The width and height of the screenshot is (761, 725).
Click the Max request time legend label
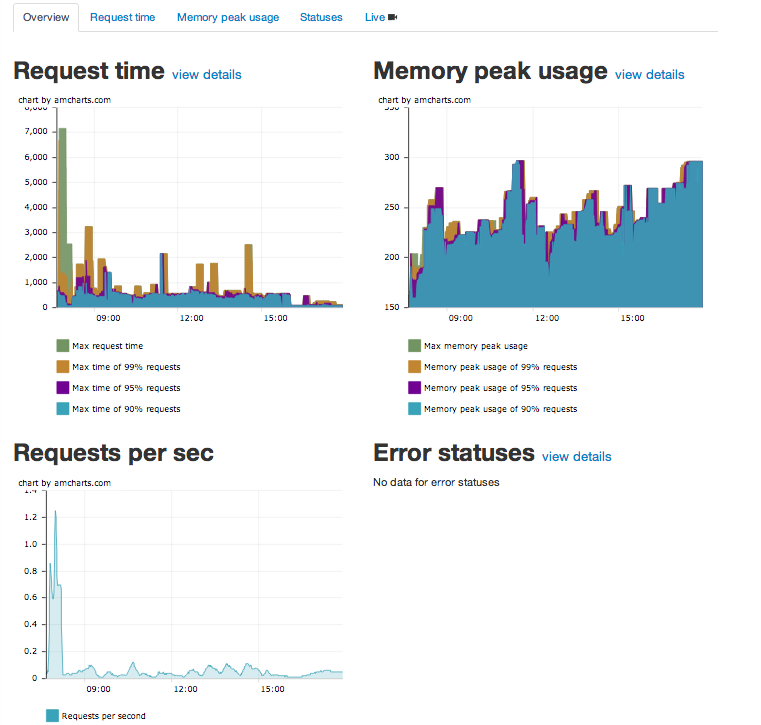[x=108, y=346]
